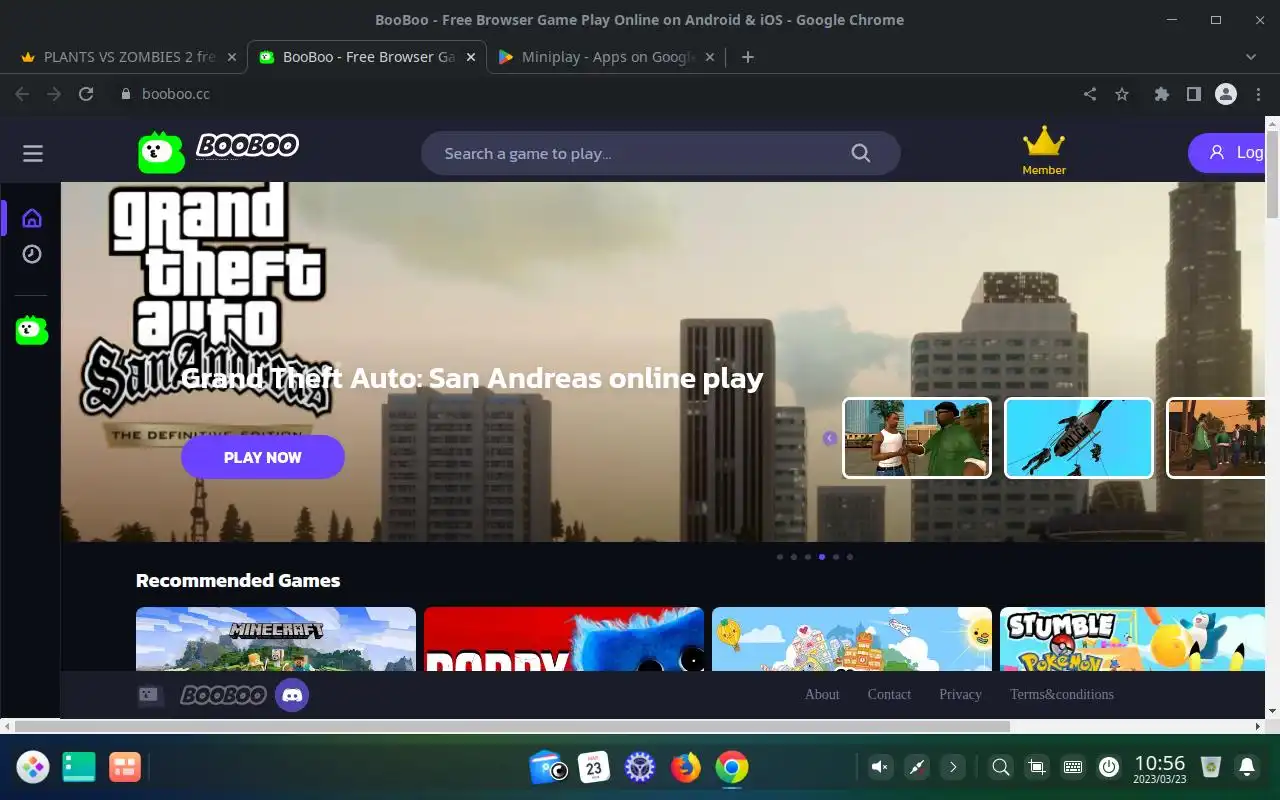The height and width of the screenshot is (800, 1280).
Task: Open the on-screen keyboard tray icon
Action: pos(1073,767)
